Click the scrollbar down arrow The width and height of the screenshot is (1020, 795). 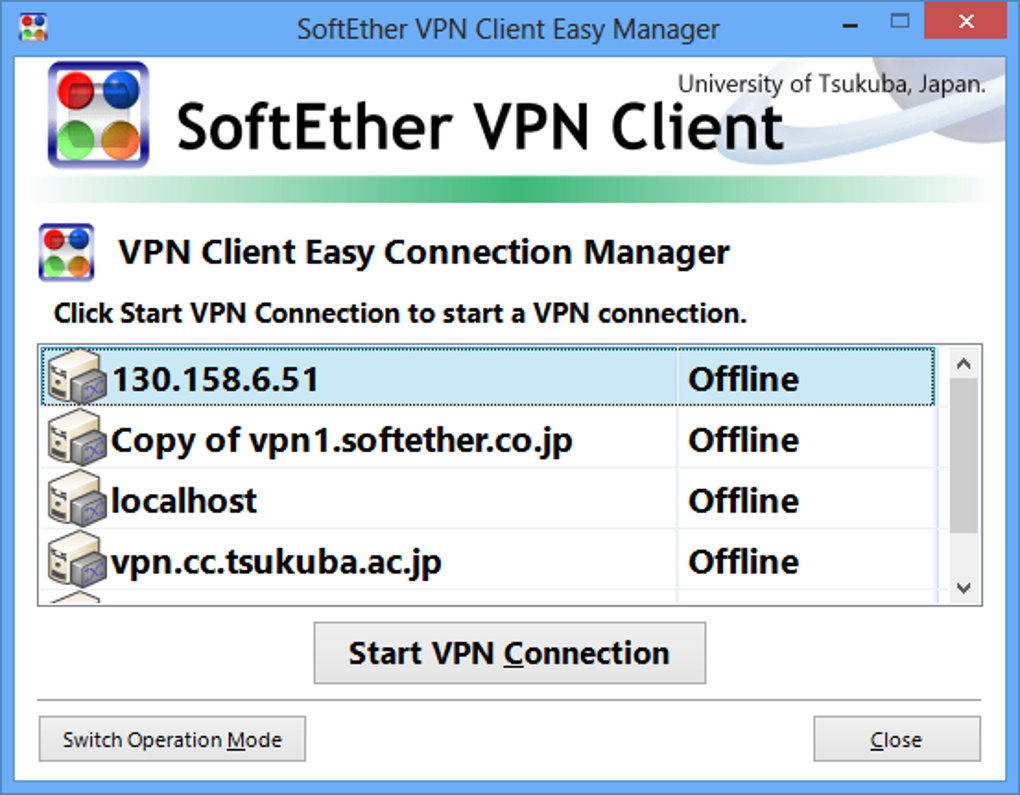(x=962, y=588)
